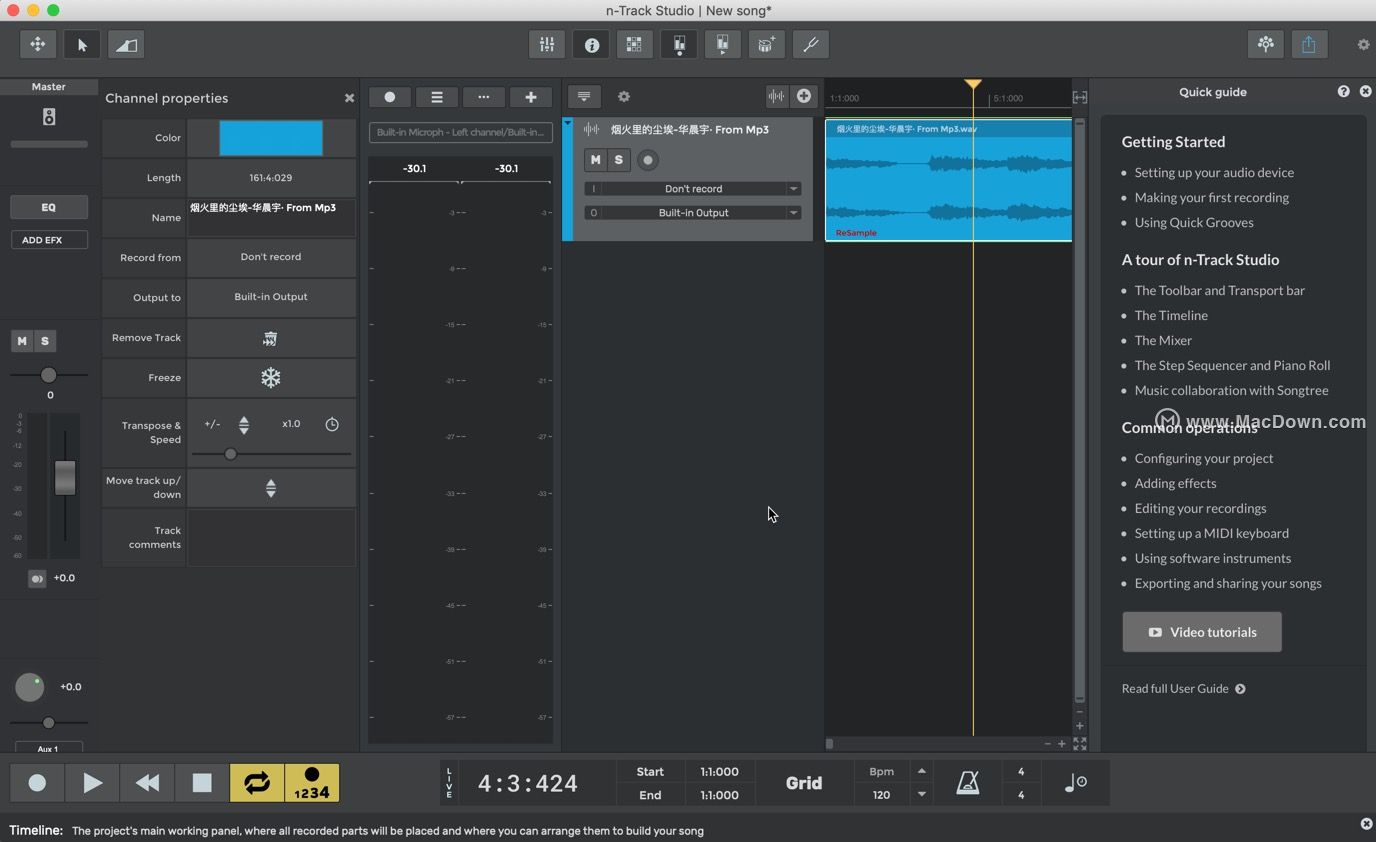Open the three-dots menu above the meters
The width and height of the screenshot is (1376, 842).
pyautogui.click(x=484, y=97)
